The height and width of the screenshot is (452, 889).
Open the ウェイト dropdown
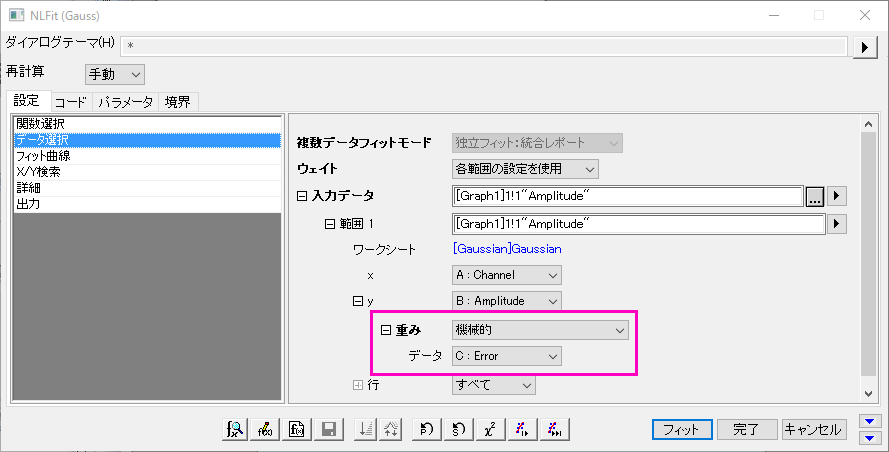tap(525, 168)
